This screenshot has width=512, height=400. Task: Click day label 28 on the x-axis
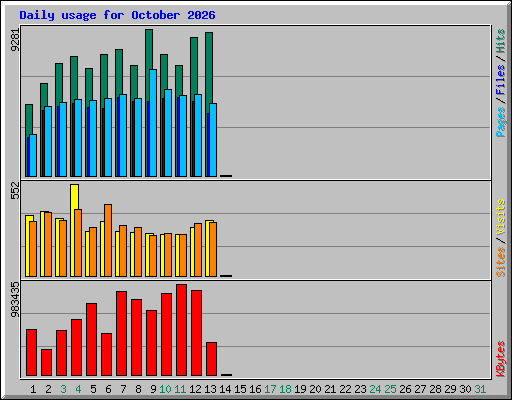435,389
